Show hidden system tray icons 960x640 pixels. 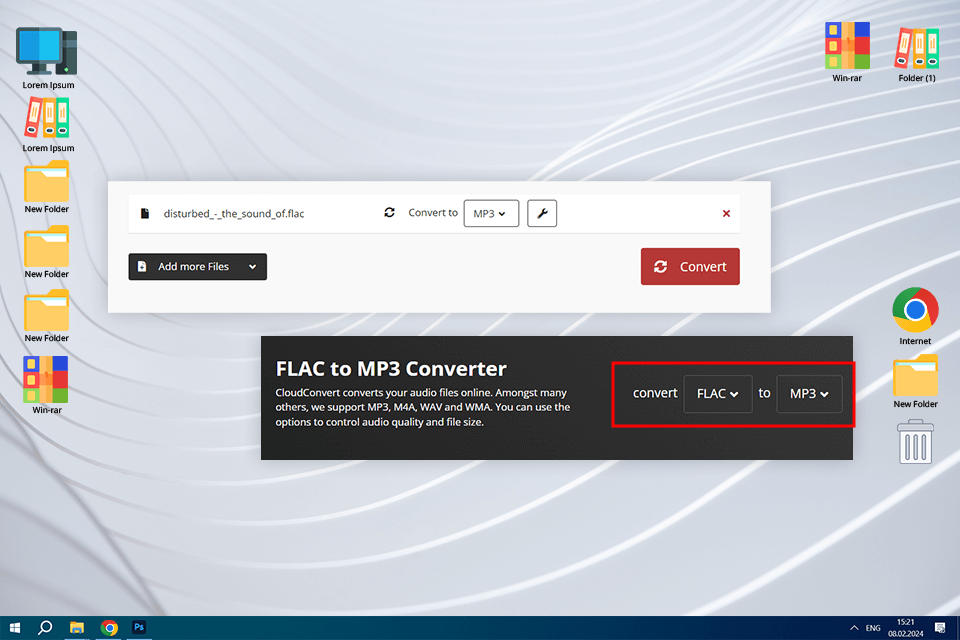[x=854, y=628]
